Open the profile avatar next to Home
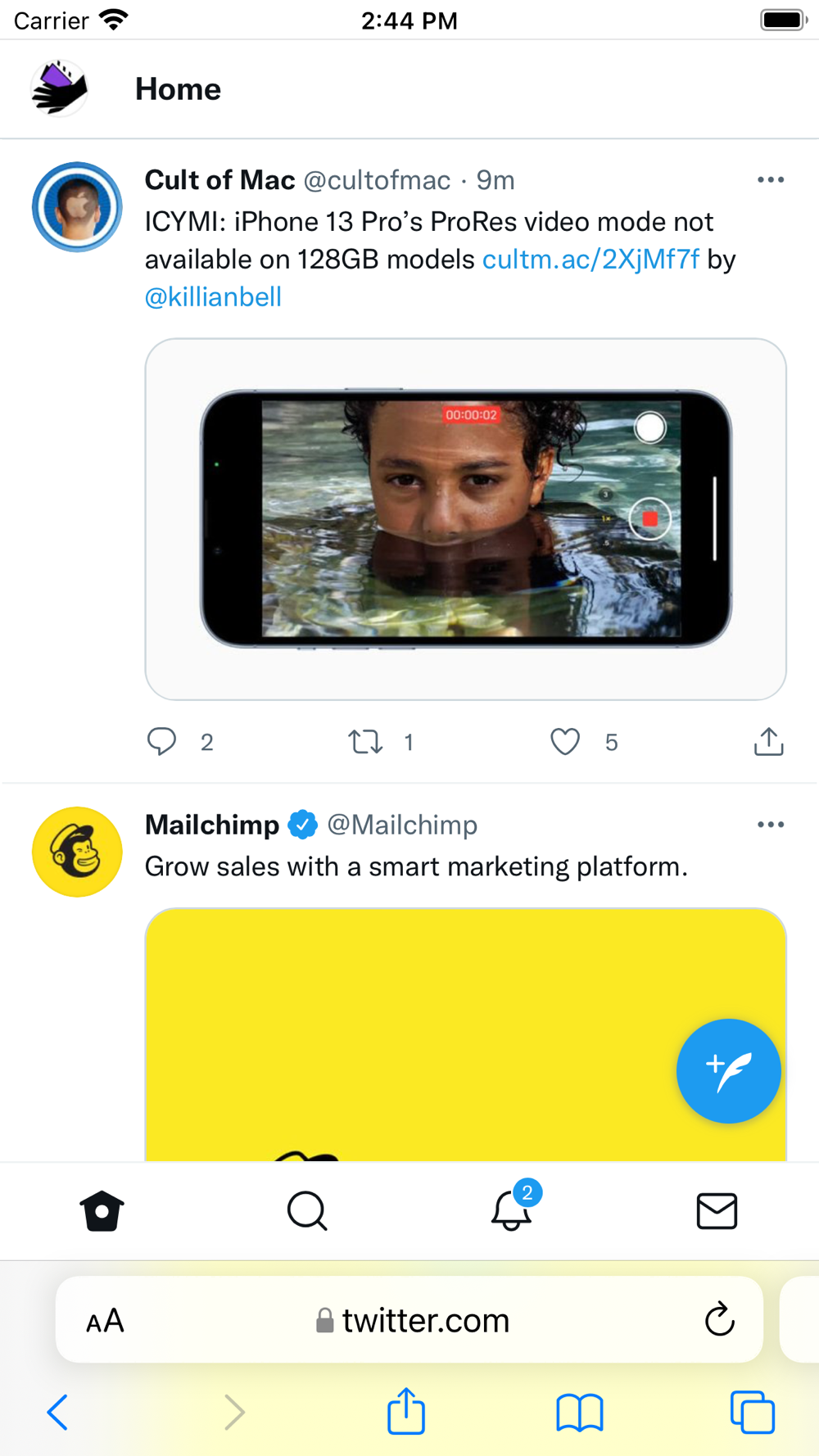Screen dimensions: 819x1456 [59, 88]
